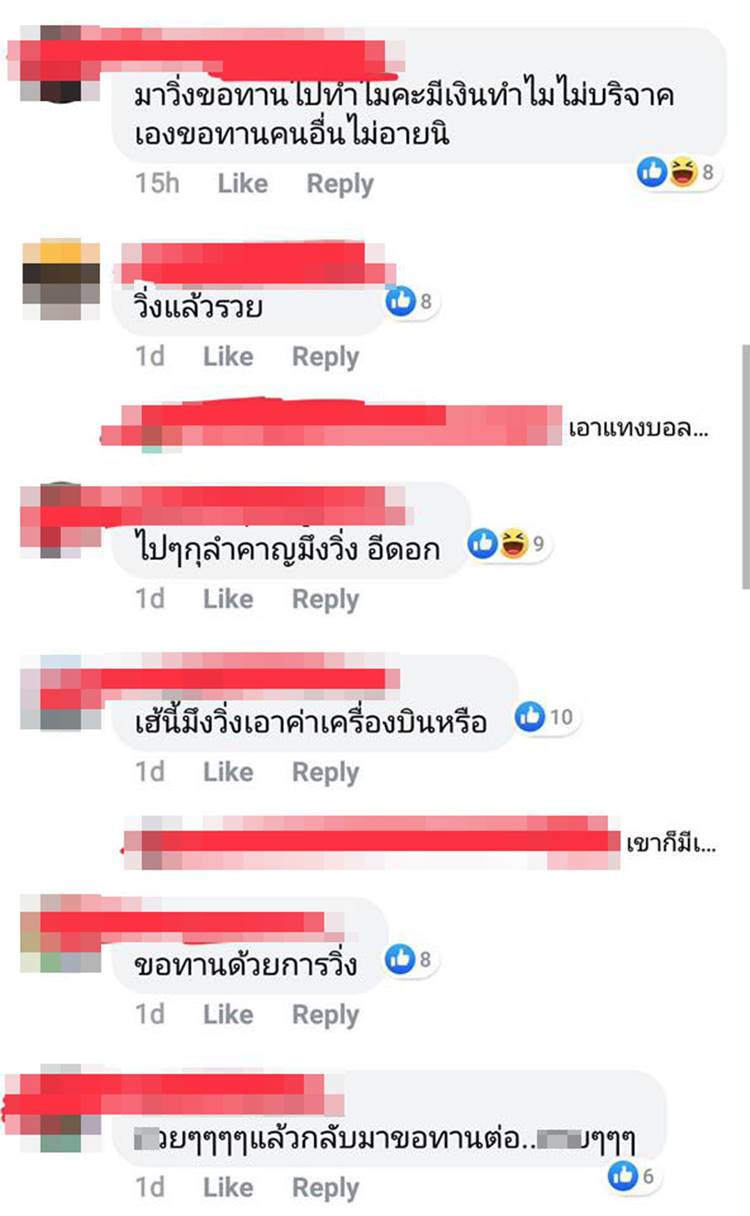The image size is (750, 1216).
Task: View reactions with count 9
Action: point(508,544)
